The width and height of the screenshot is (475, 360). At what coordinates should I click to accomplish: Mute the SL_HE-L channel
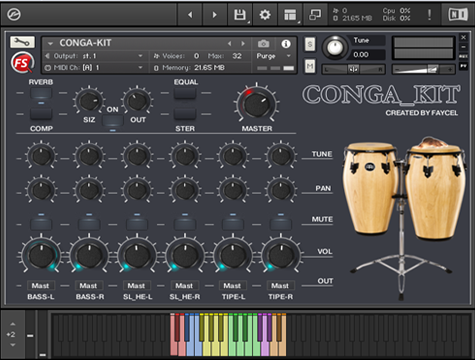coord(137,224)
